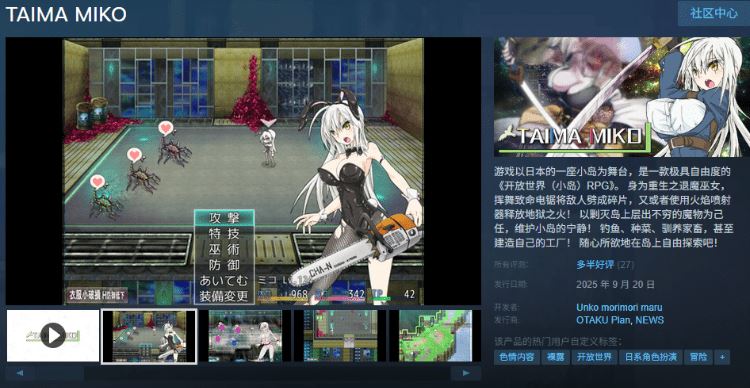Click the TAIMA MIKO header capsule image
750x388 pixels.
click(622, 97)
